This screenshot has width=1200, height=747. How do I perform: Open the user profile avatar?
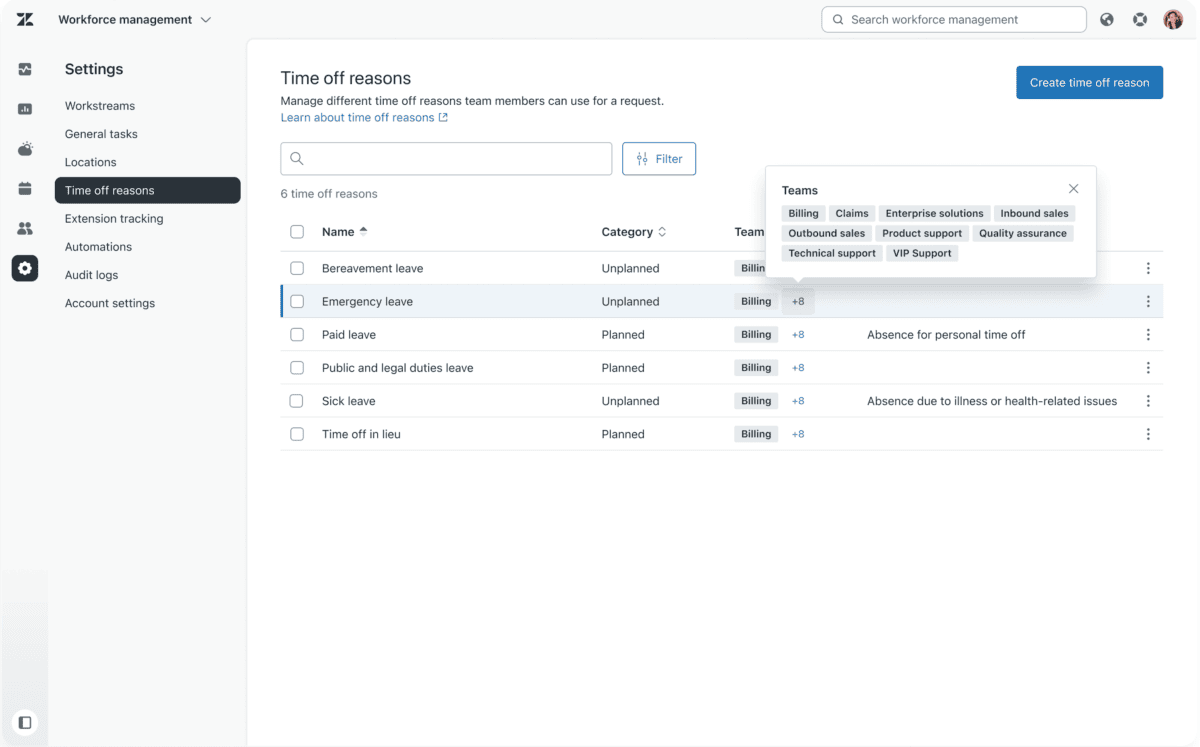(1173, 19)
